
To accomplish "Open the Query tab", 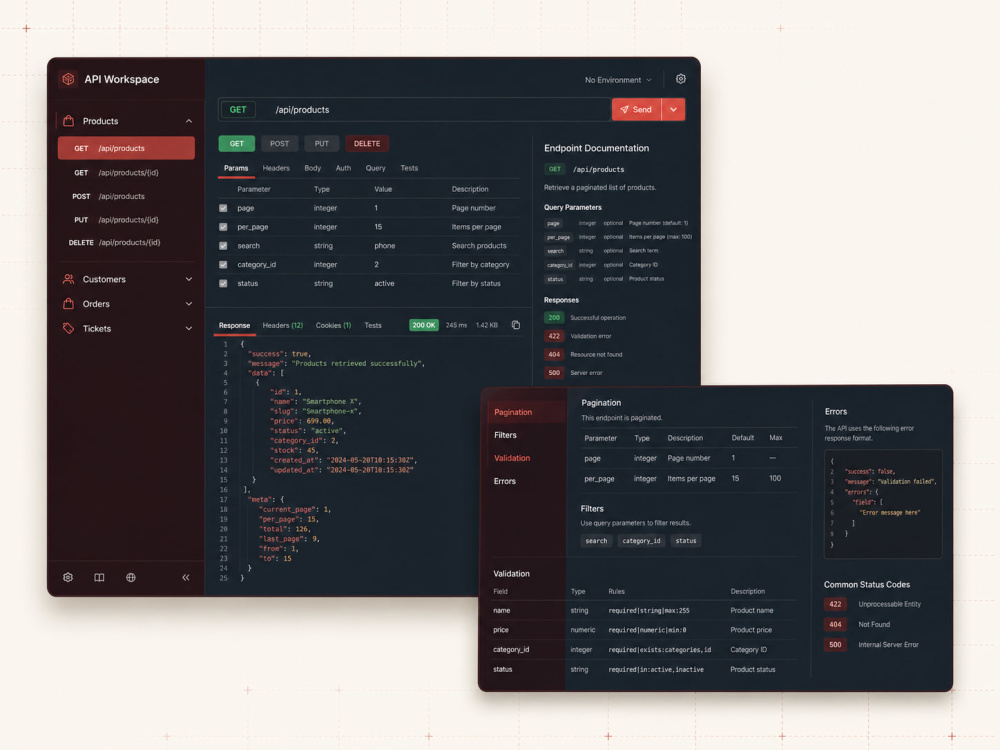I will click(376, 168).
